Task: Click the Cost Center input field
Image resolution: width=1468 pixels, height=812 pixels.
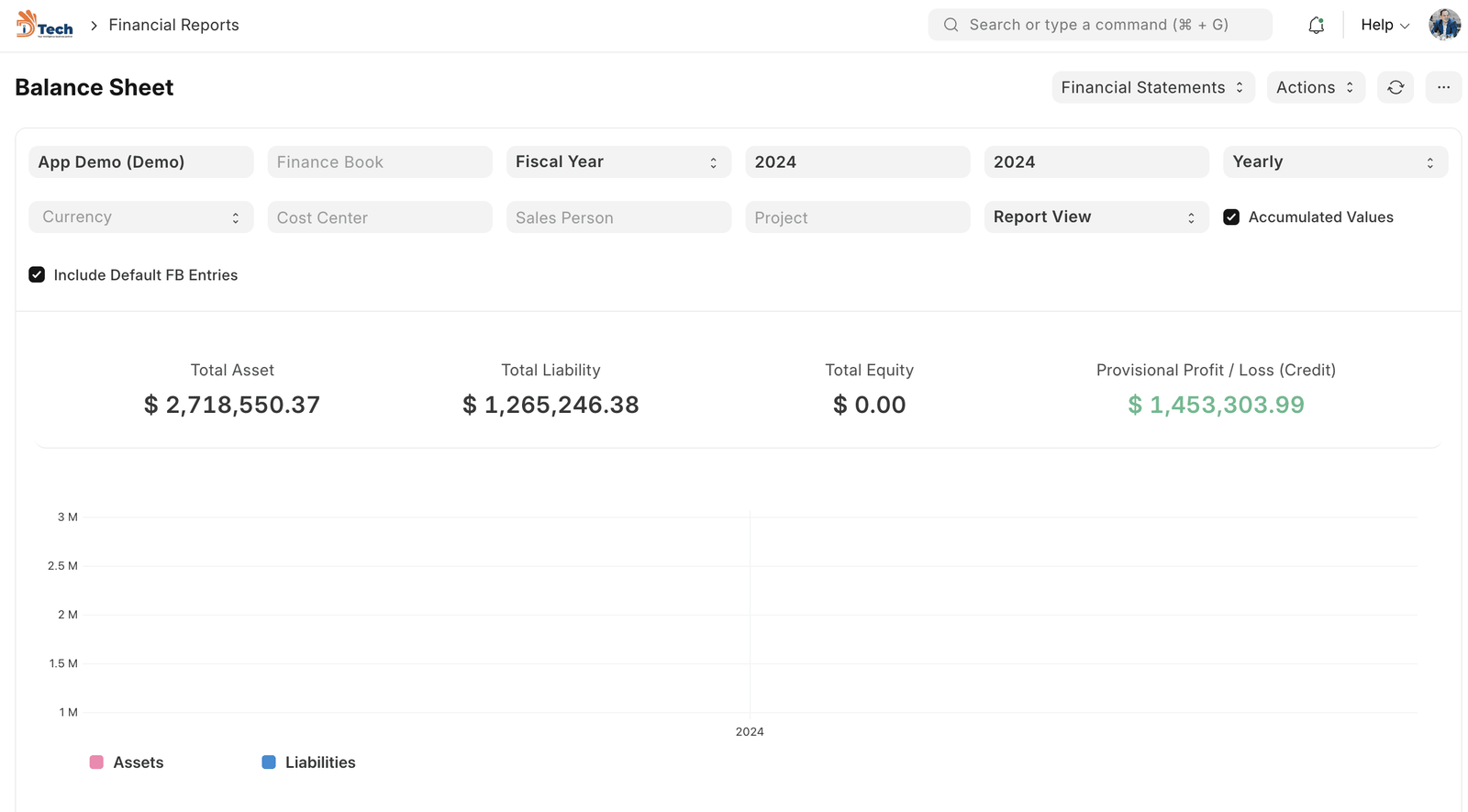Action: click(380, 217)
